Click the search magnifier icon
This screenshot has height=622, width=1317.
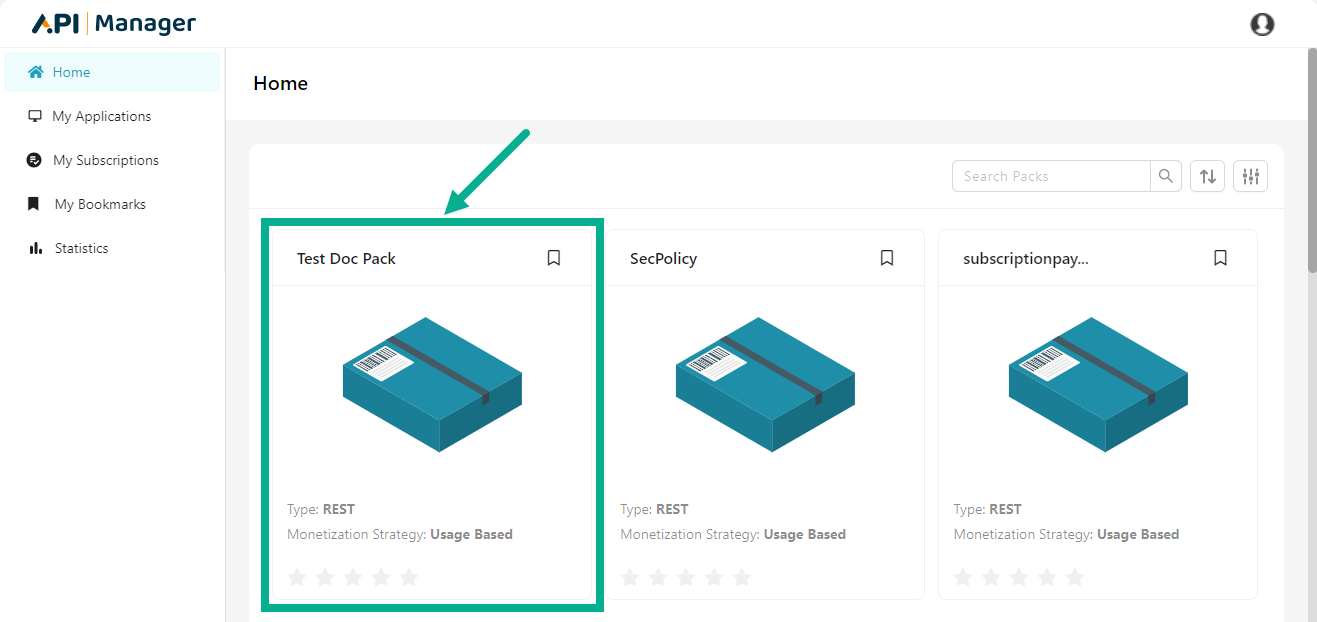[x=1166, y=176]
